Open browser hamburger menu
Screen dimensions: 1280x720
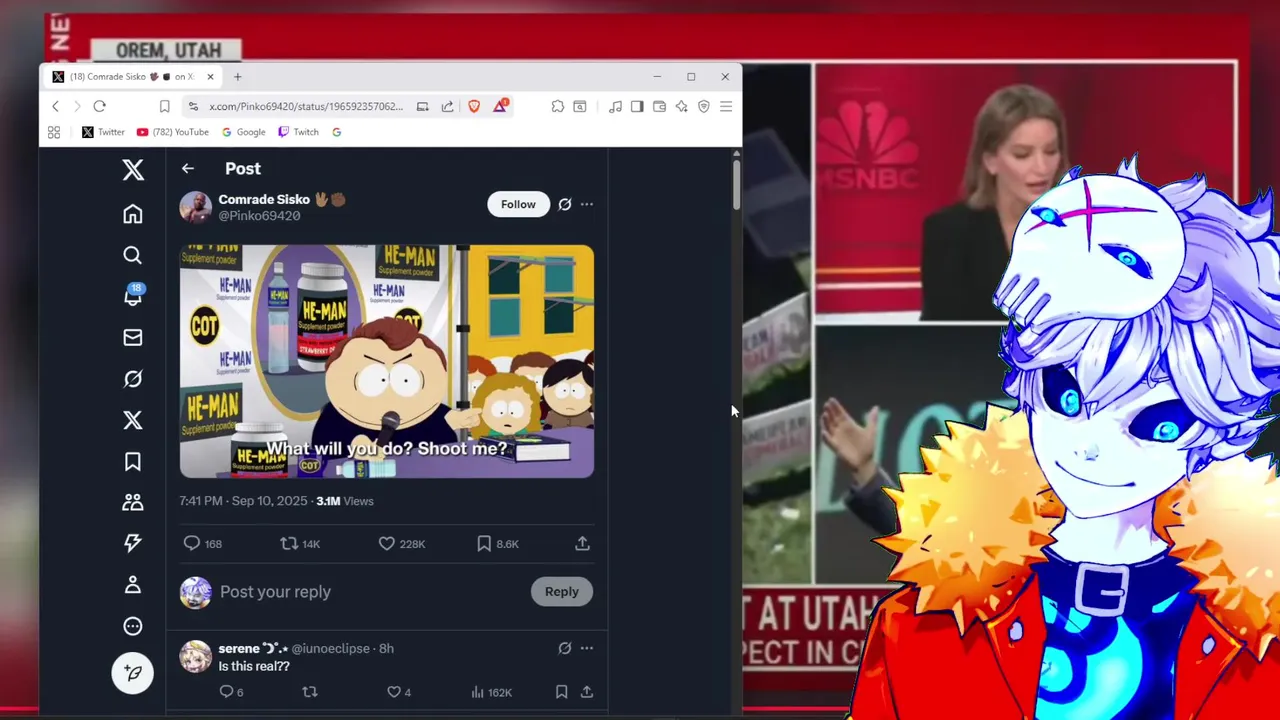pos(726,106)
